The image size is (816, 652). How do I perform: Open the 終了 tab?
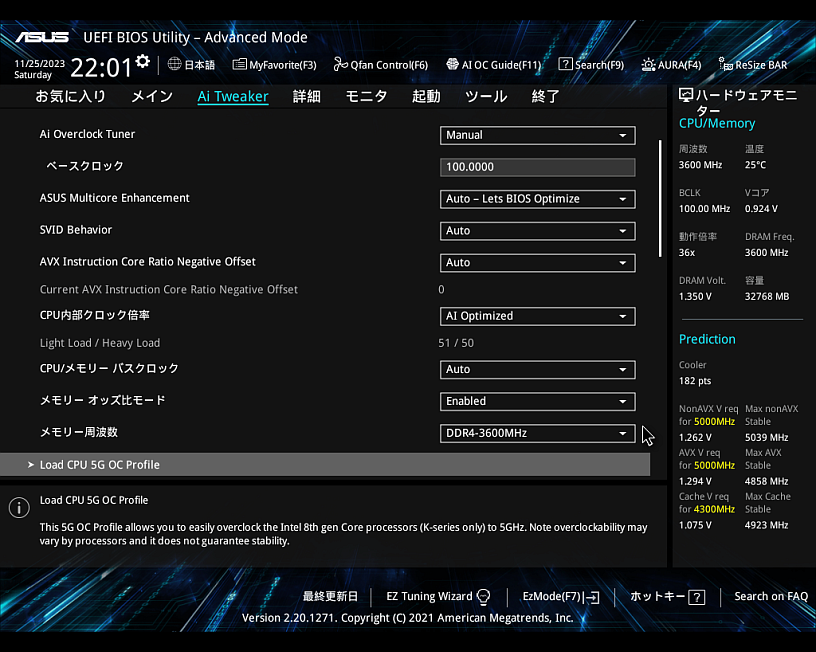click(x=545, y=96)
